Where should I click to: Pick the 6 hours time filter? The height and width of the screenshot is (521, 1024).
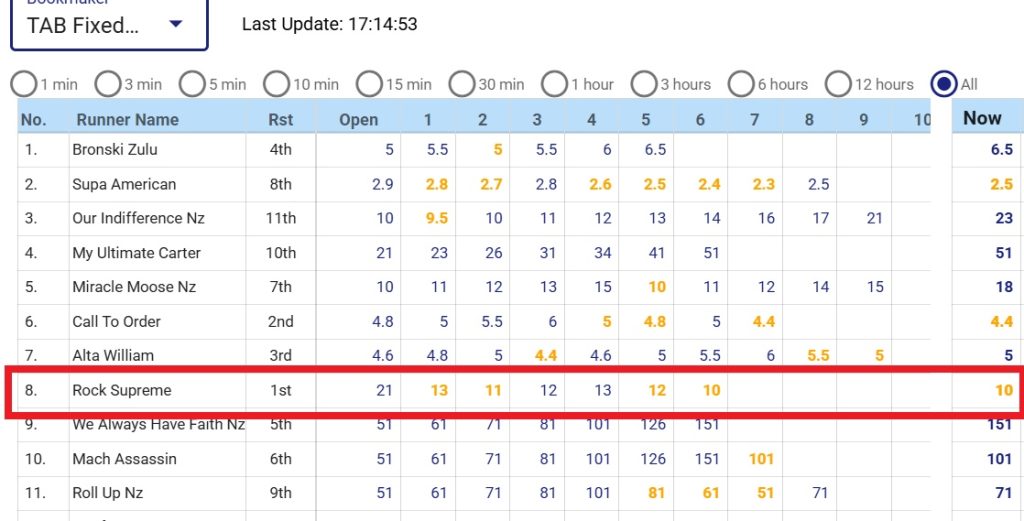[x=741, y=84]
